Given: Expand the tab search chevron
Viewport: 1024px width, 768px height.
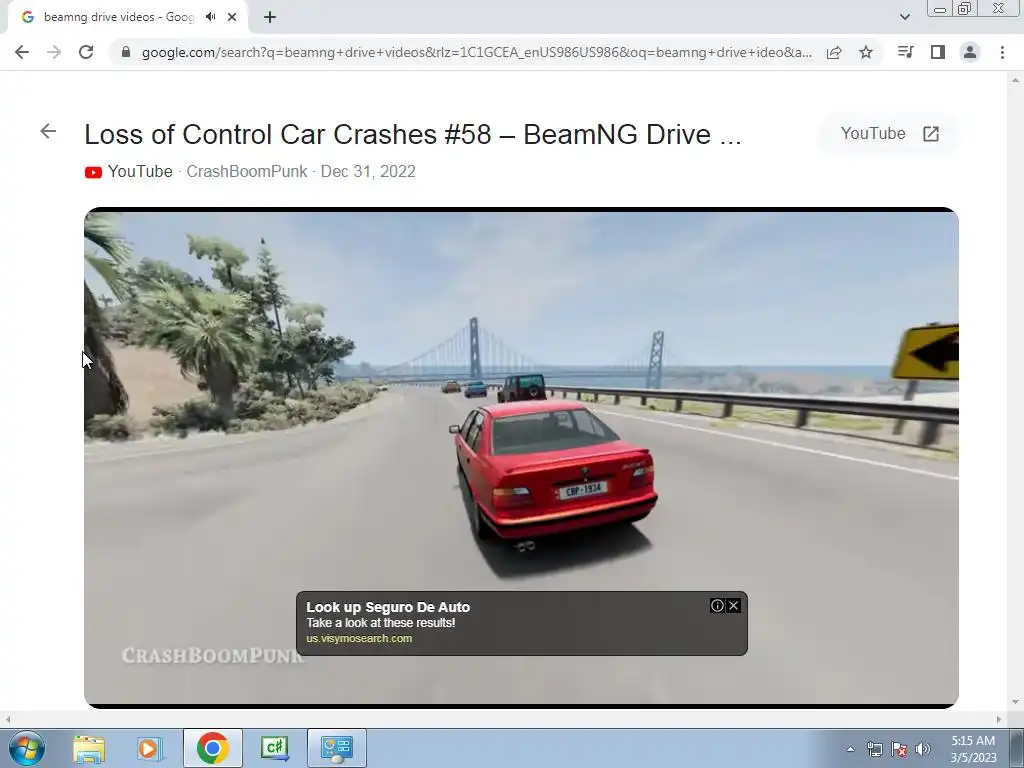Looking at the screenshot, I should point(904,17).
